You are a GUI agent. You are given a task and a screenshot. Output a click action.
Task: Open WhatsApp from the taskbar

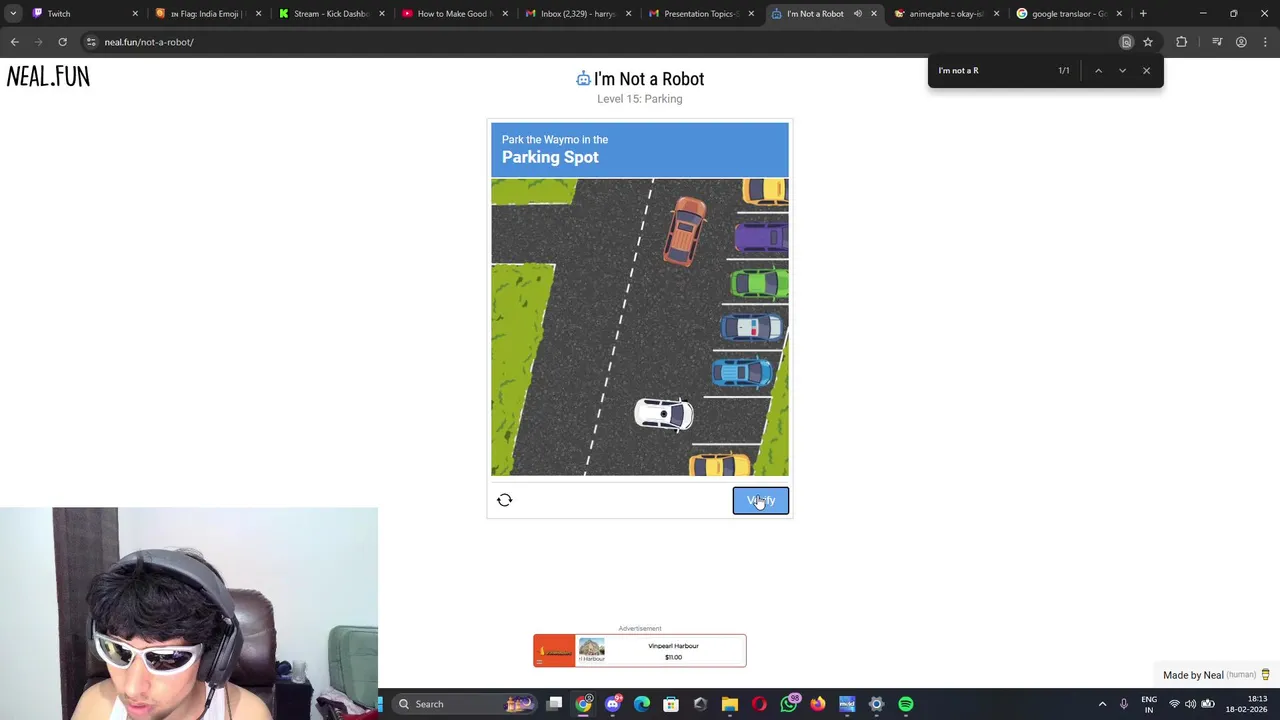click(789, 704)
